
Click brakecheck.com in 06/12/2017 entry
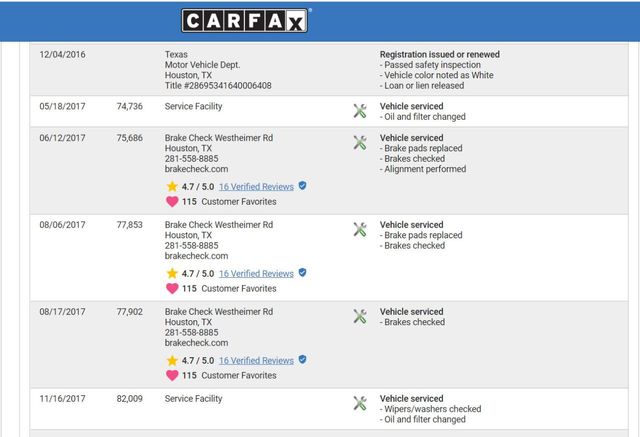click(196, 169)
